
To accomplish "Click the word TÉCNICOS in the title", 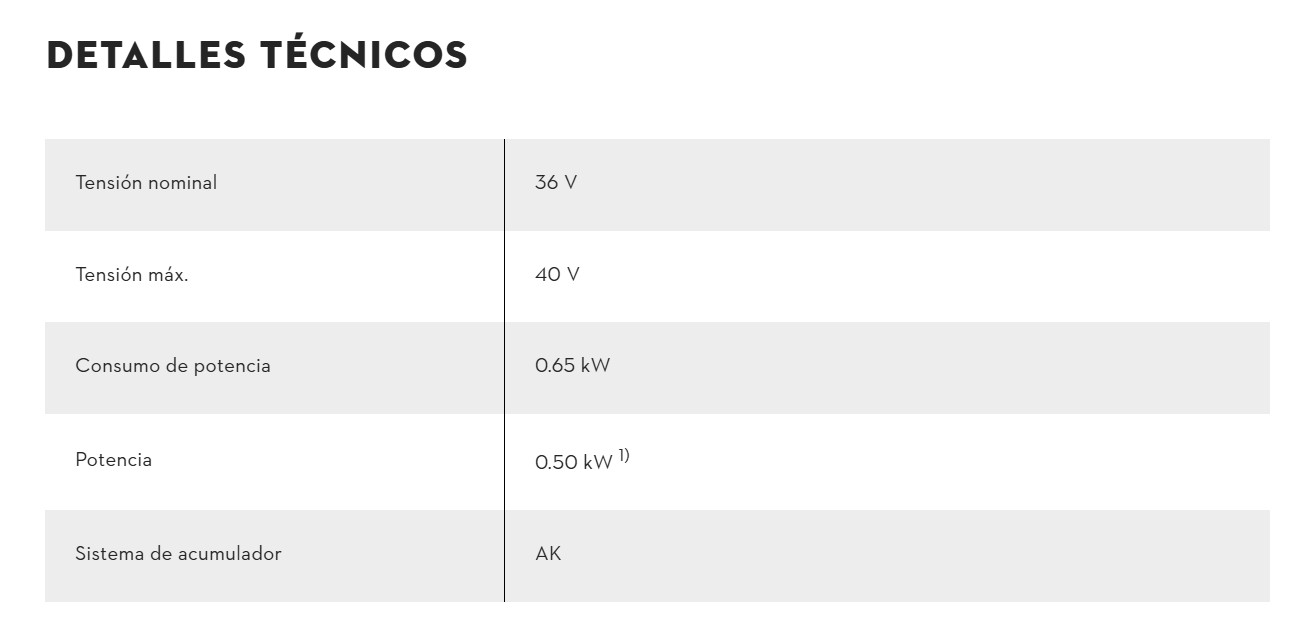I will (364, 55).
